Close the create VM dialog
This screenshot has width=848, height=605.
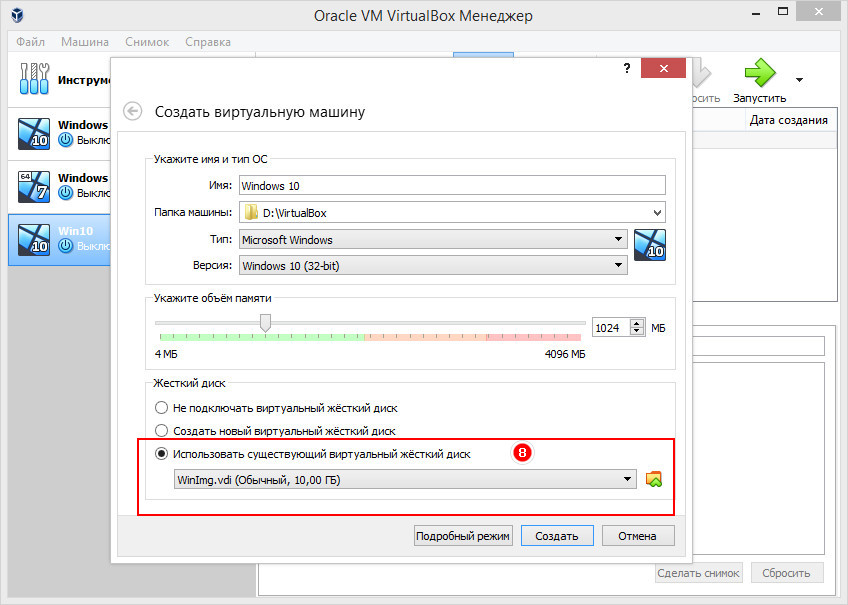pos(664,68)
